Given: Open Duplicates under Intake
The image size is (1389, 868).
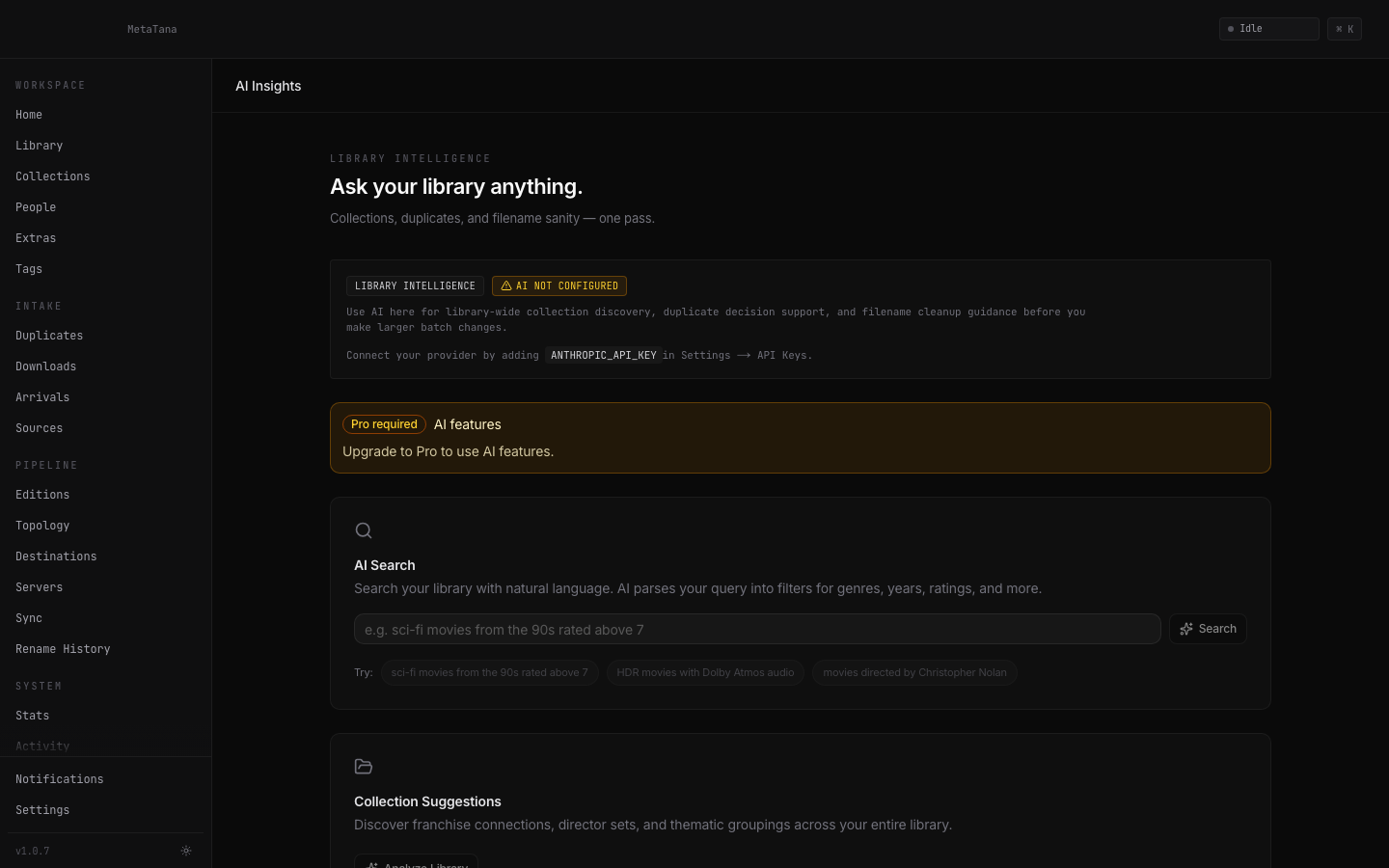Looking at the screenshot, I should [49, 336].
